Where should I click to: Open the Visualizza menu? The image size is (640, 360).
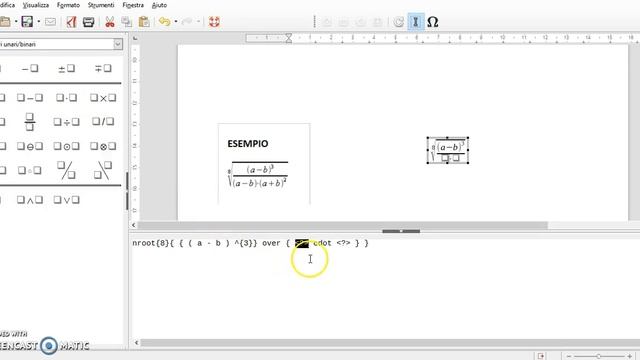(36, 5)
